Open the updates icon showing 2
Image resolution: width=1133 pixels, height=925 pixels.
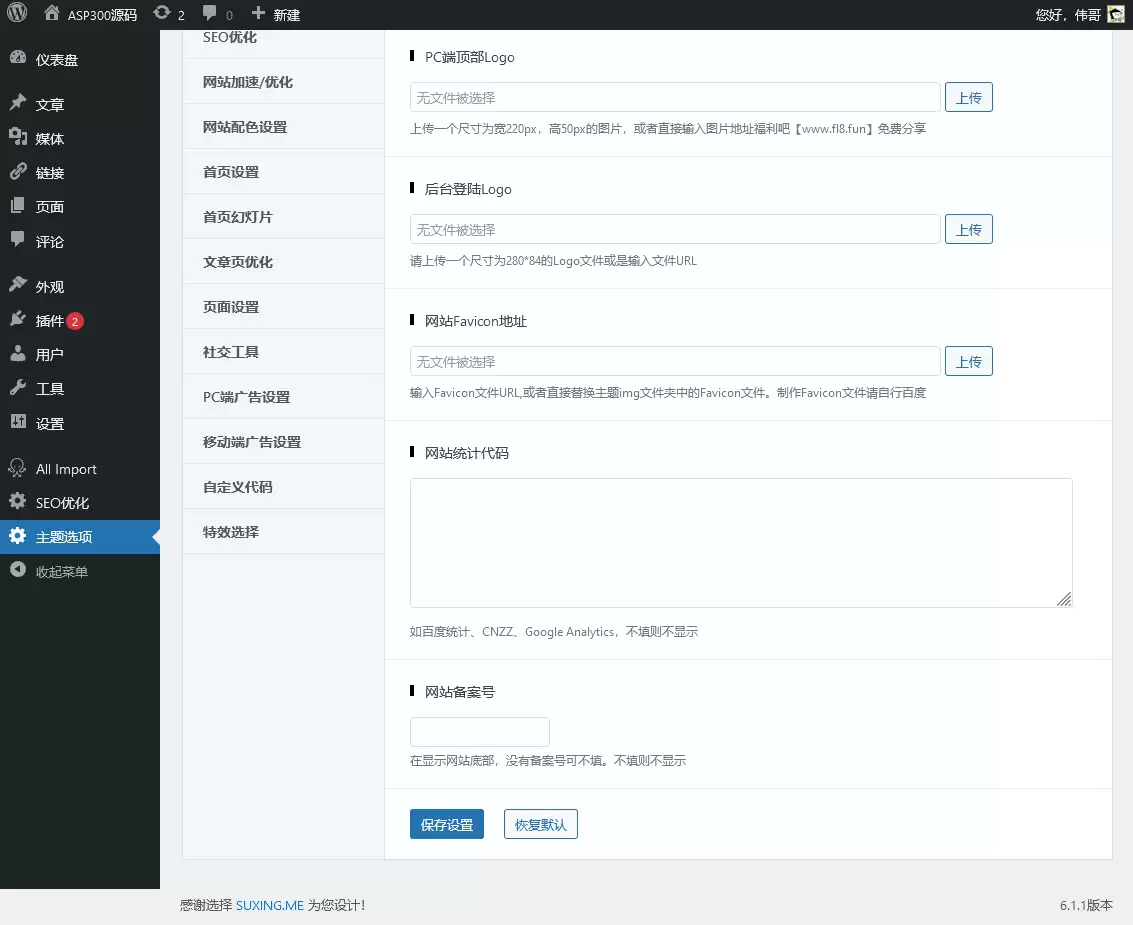click(162, 13)
